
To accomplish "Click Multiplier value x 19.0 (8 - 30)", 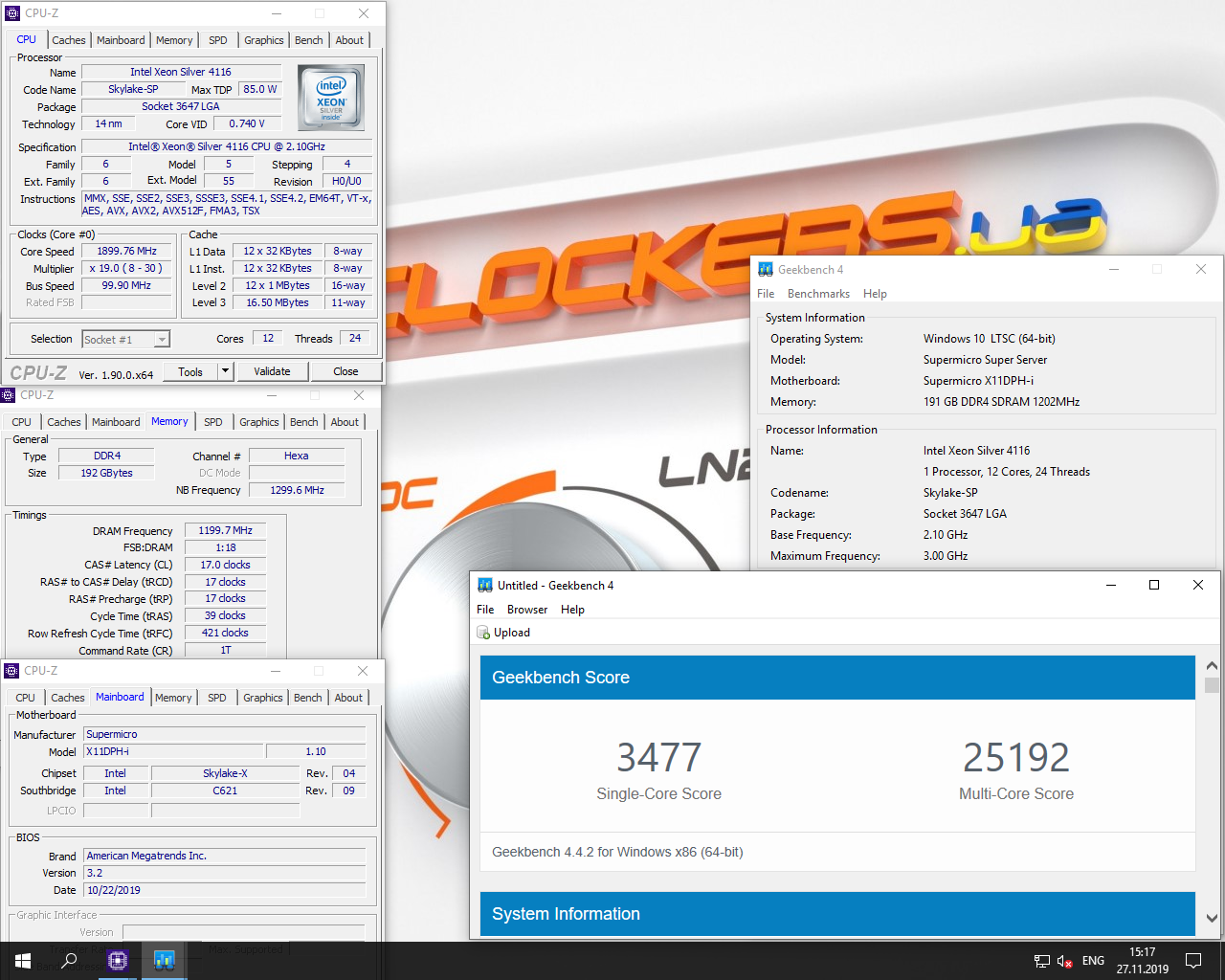I will (126, 268).
